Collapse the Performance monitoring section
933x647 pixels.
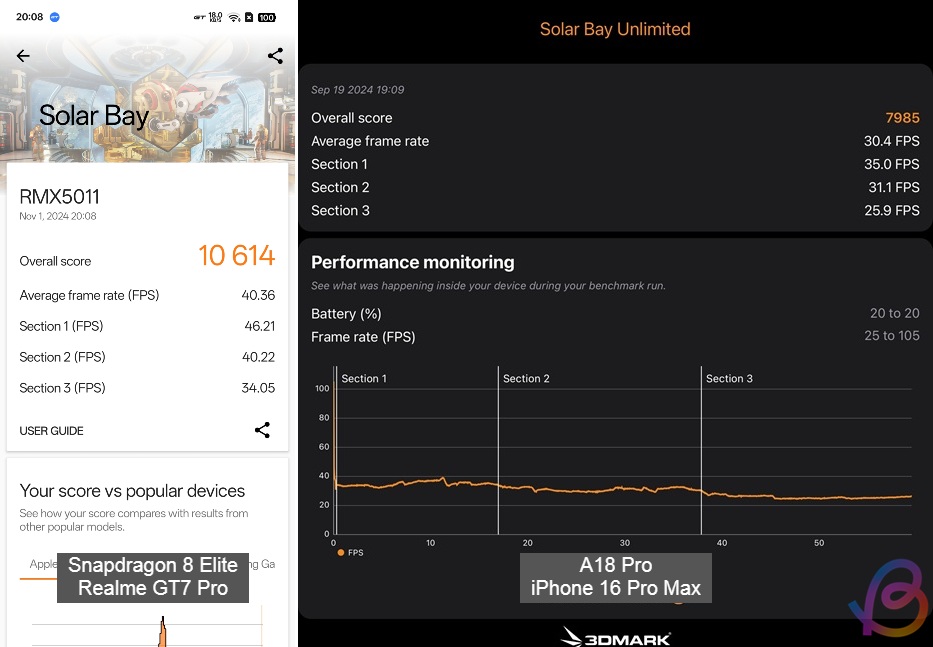coord(412,262)
